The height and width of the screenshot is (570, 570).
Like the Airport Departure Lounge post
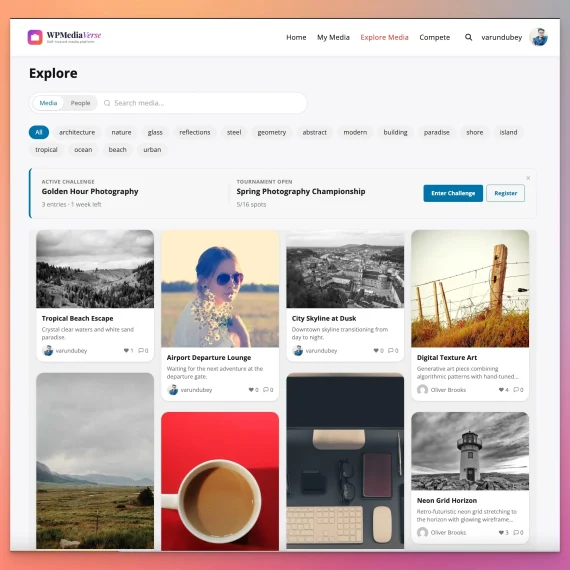click(x=251, y=390)
